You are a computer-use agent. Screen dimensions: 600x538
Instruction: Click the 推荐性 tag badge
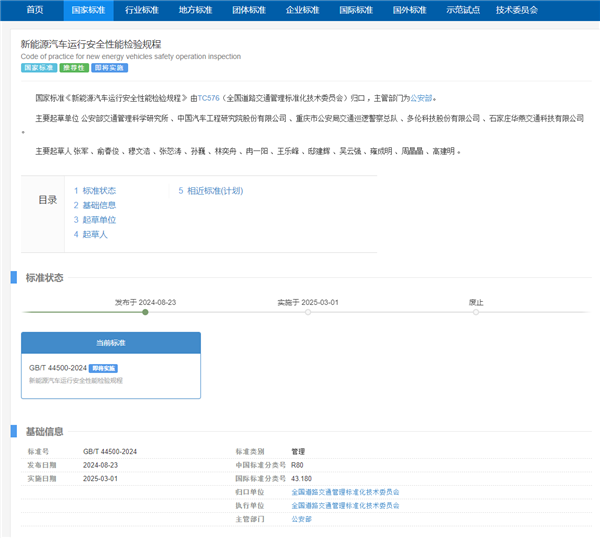[x=73, y=68]
